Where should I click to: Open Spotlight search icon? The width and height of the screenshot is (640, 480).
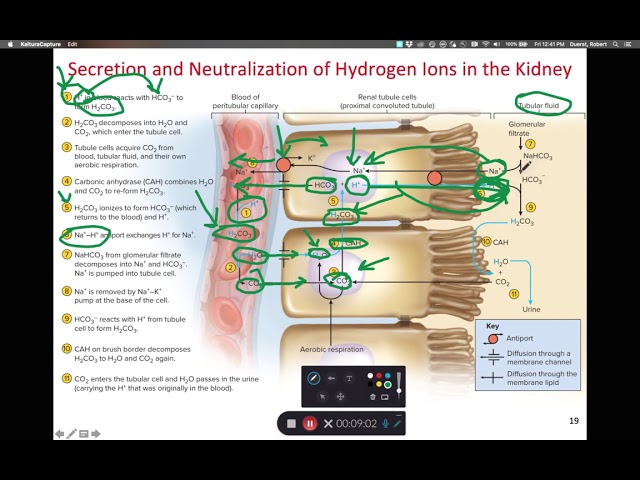click(616, 44)
